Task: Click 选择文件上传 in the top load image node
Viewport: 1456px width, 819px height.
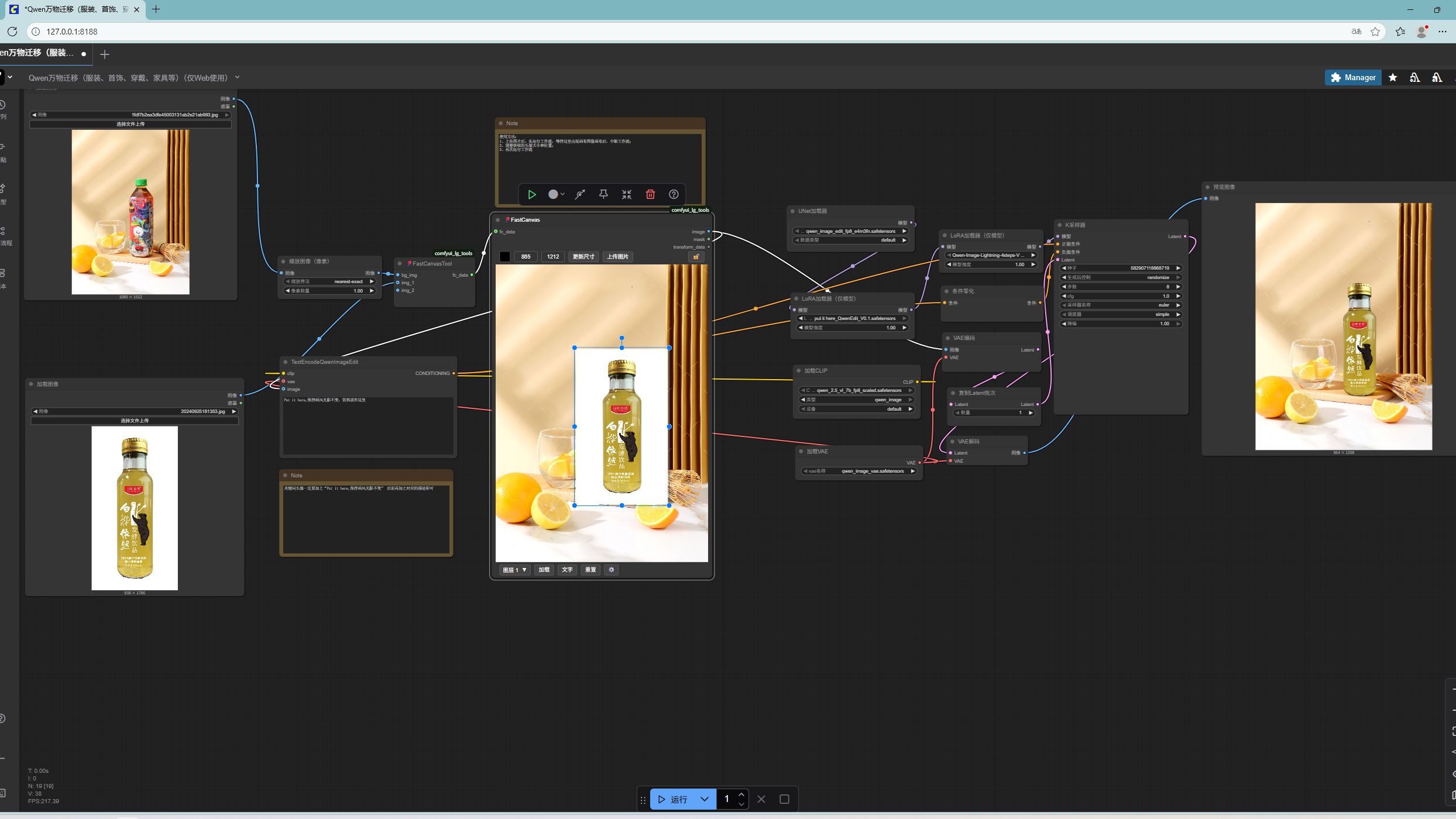Action: (131, 124)
